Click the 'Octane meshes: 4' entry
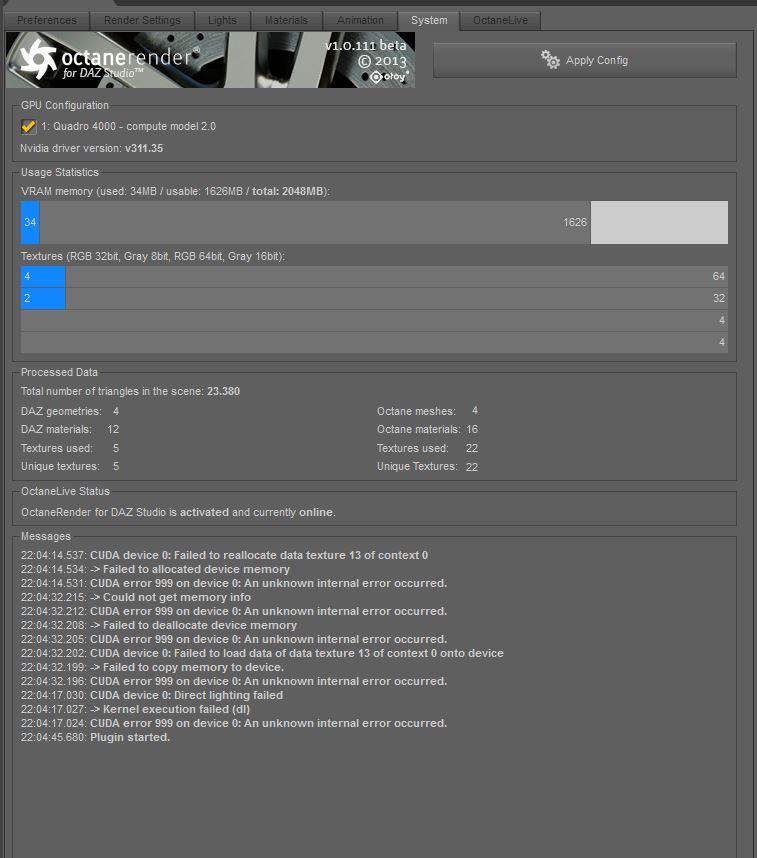 point(427,411)
